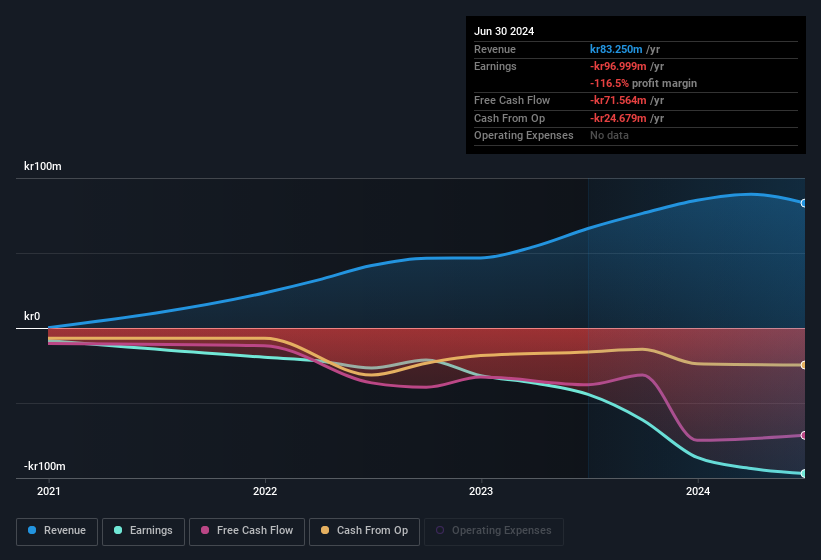Click the Cash From Op label in tooltip

pos(509,118)
